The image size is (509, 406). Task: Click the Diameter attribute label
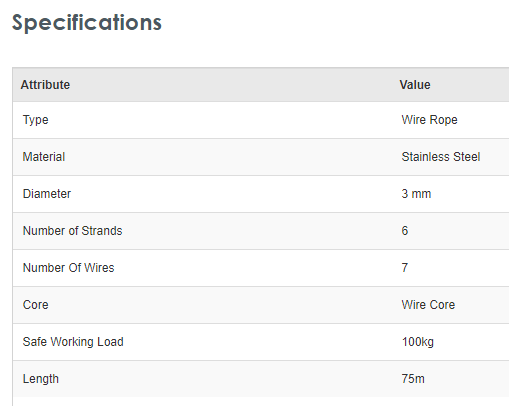click(x=47, y=194)
